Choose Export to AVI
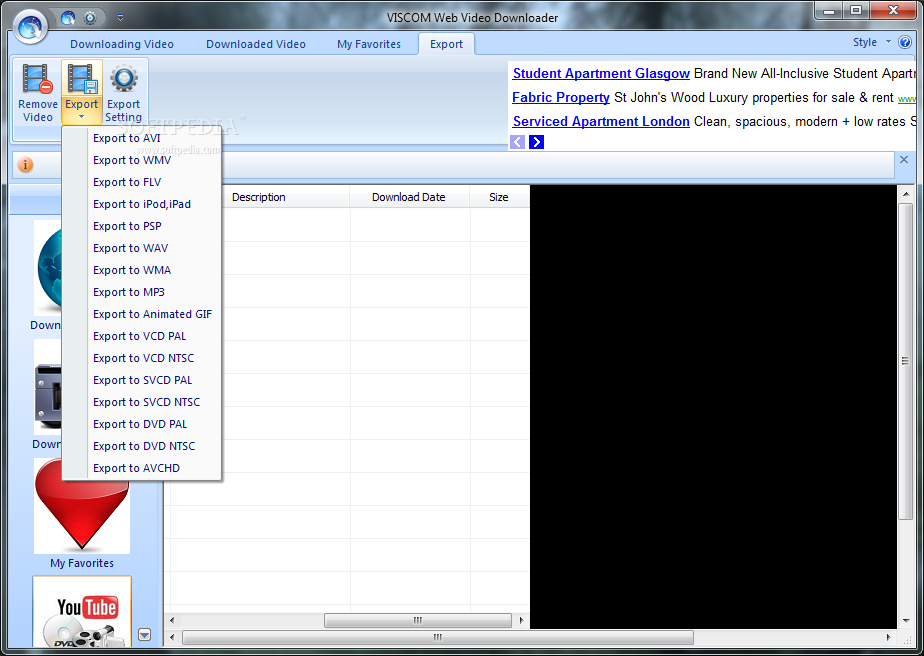 (141, 138)
